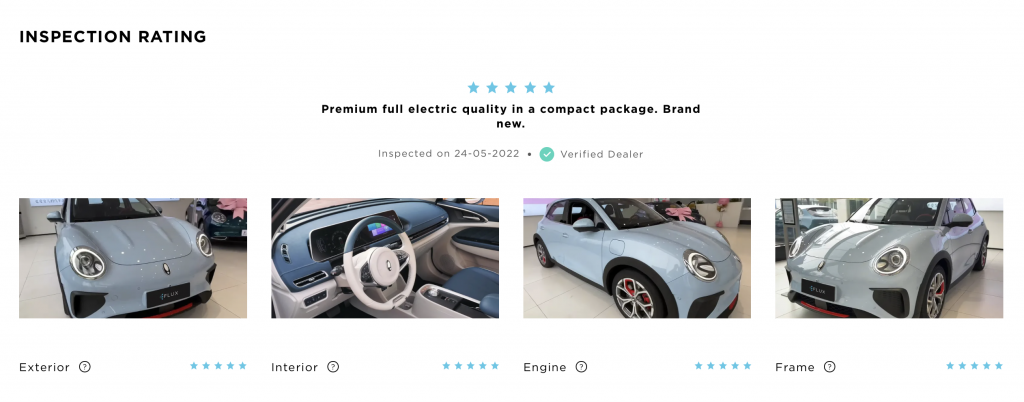
Task: Click the Inspected on 24-05-2022 text
Action: pyautogui.click(x=449, y=154)
